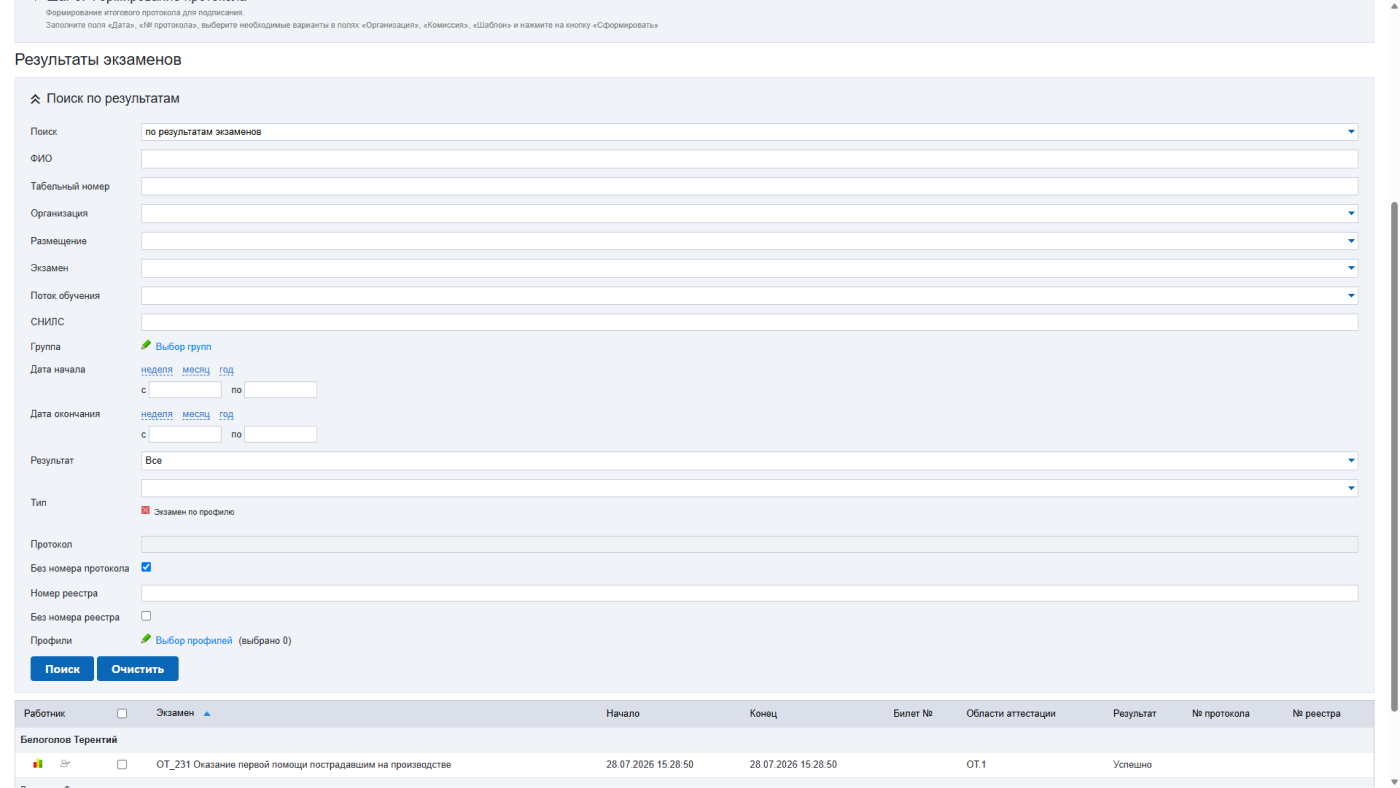
Task: Choose месяц for Дата начала
Action: tap(196, 370)
